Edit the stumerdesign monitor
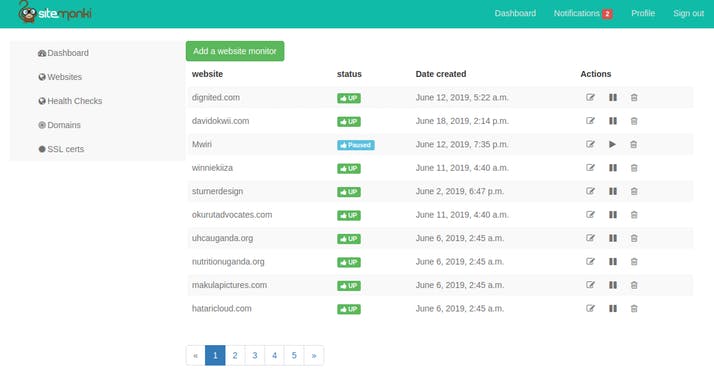 click(x=590, y=191)
